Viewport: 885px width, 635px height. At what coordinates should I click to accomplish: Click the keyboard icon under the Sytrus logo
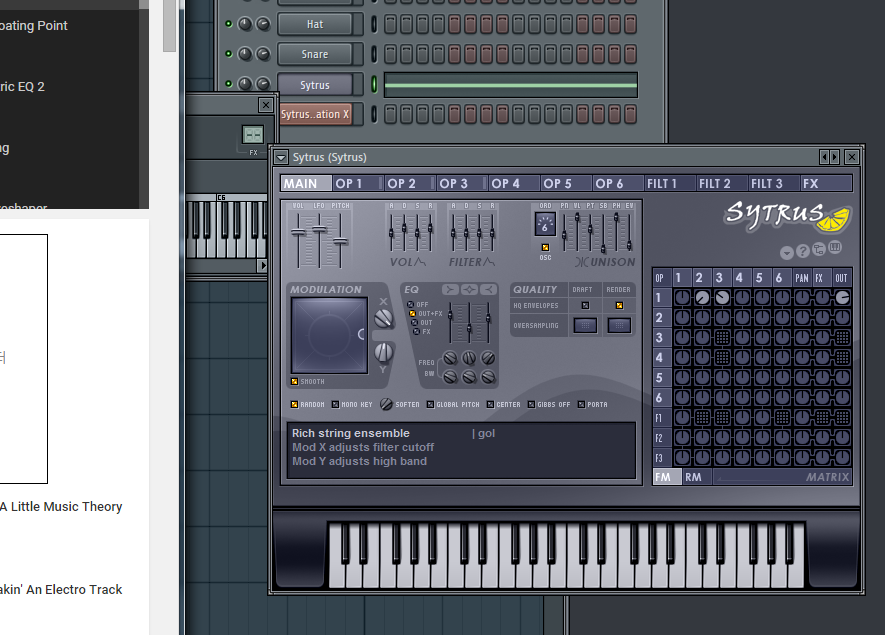pyautogui.click(x=835, y=247)
